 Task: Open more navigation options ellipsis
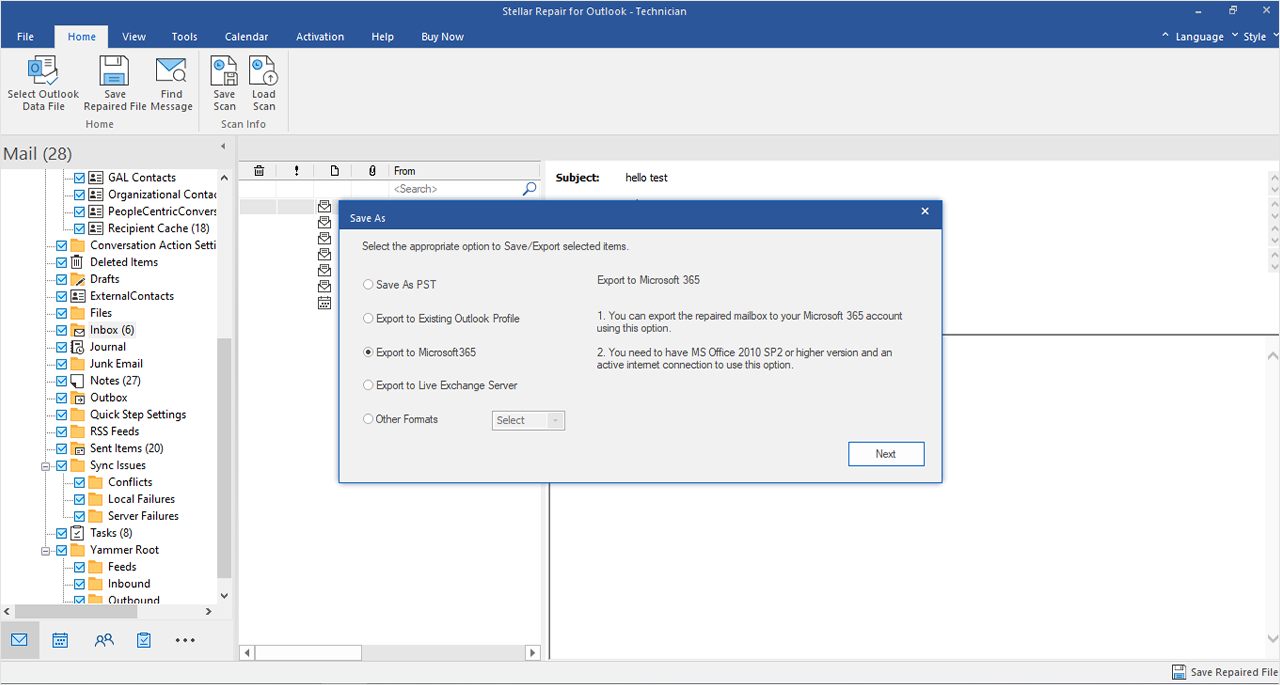pyautogui.click(x=185, y=640)
